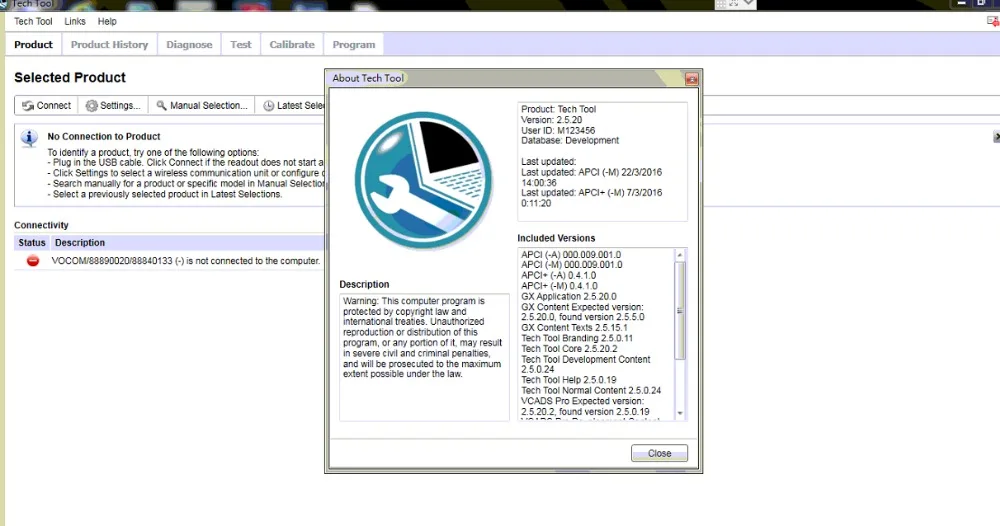Select 'GX Content Texts 2.5.15.1' entry
The width and height of the screenshot is (1000, 526).
point(574,328)
